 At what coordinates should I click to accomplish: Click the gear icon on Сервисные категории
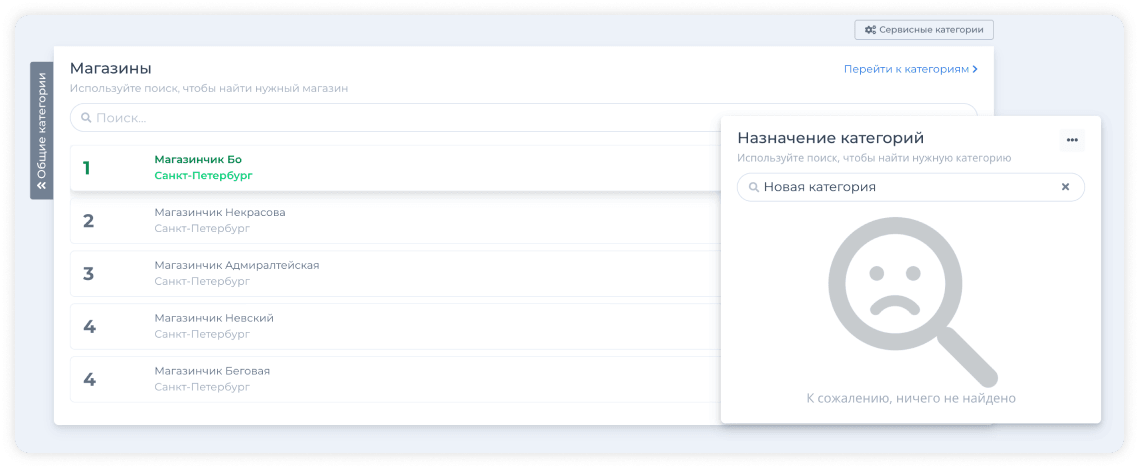click(x=870, y=30)
